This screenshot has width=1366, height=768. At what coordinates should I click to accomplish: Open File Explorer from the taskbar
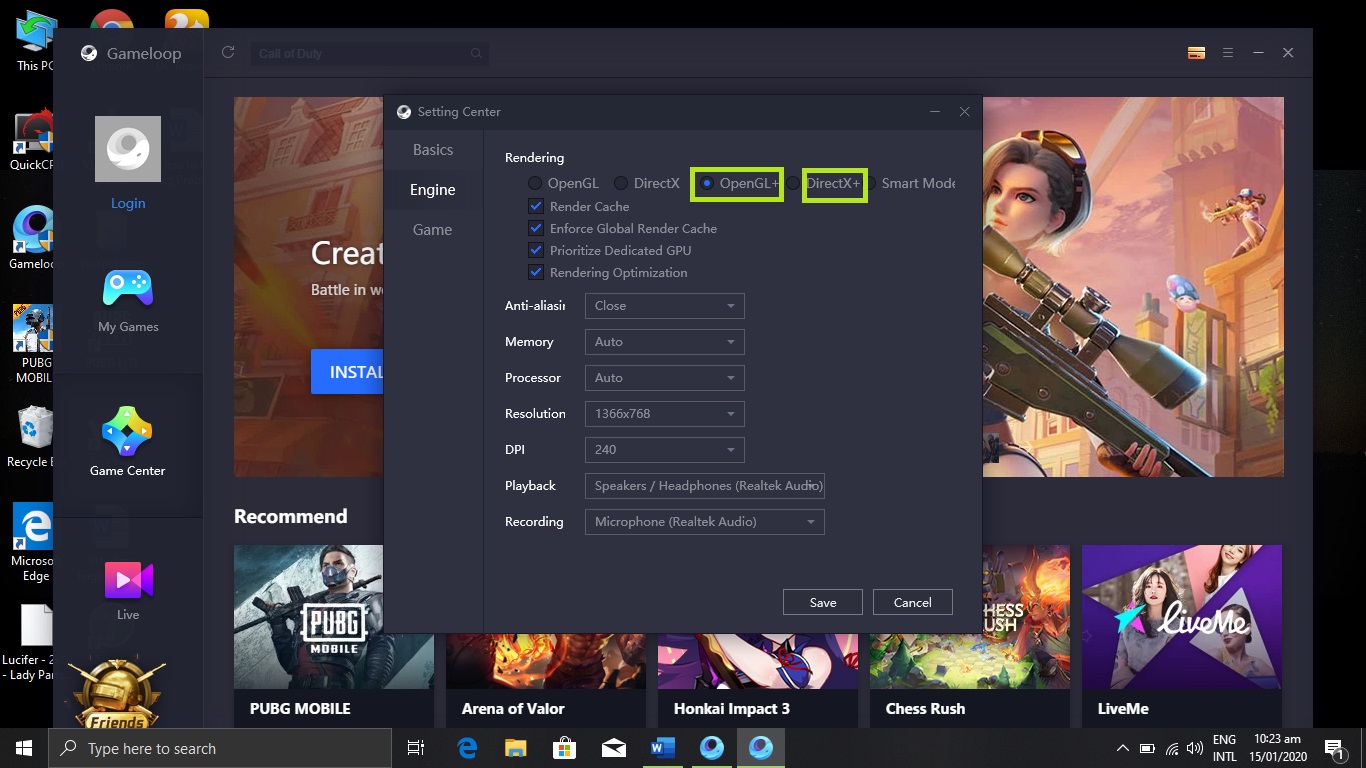click(516, 748)
